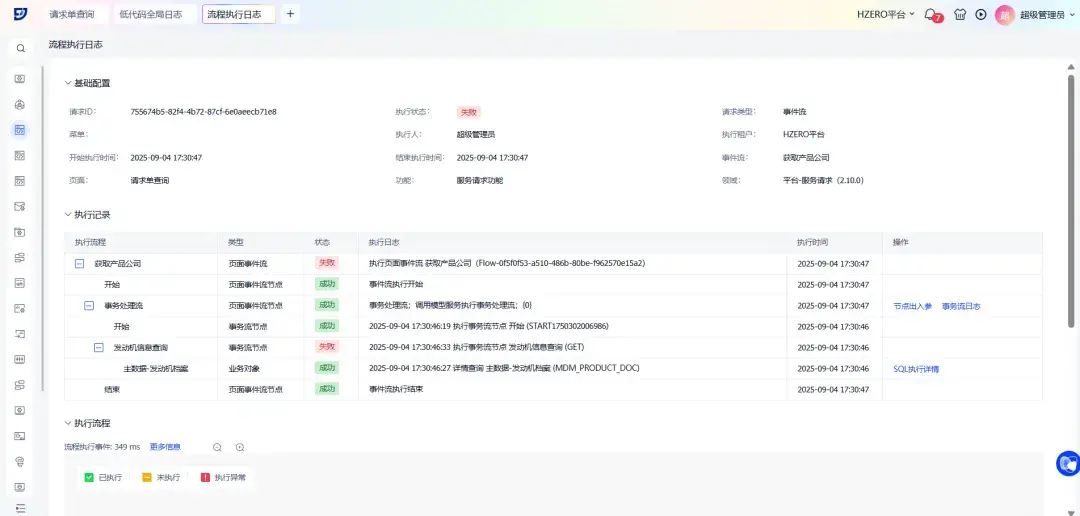Click the request ID 755674b5-82f4-4b72-87cf-6e0aeecb71e8
The image size is (1080, 516).
tap(203, 112)
